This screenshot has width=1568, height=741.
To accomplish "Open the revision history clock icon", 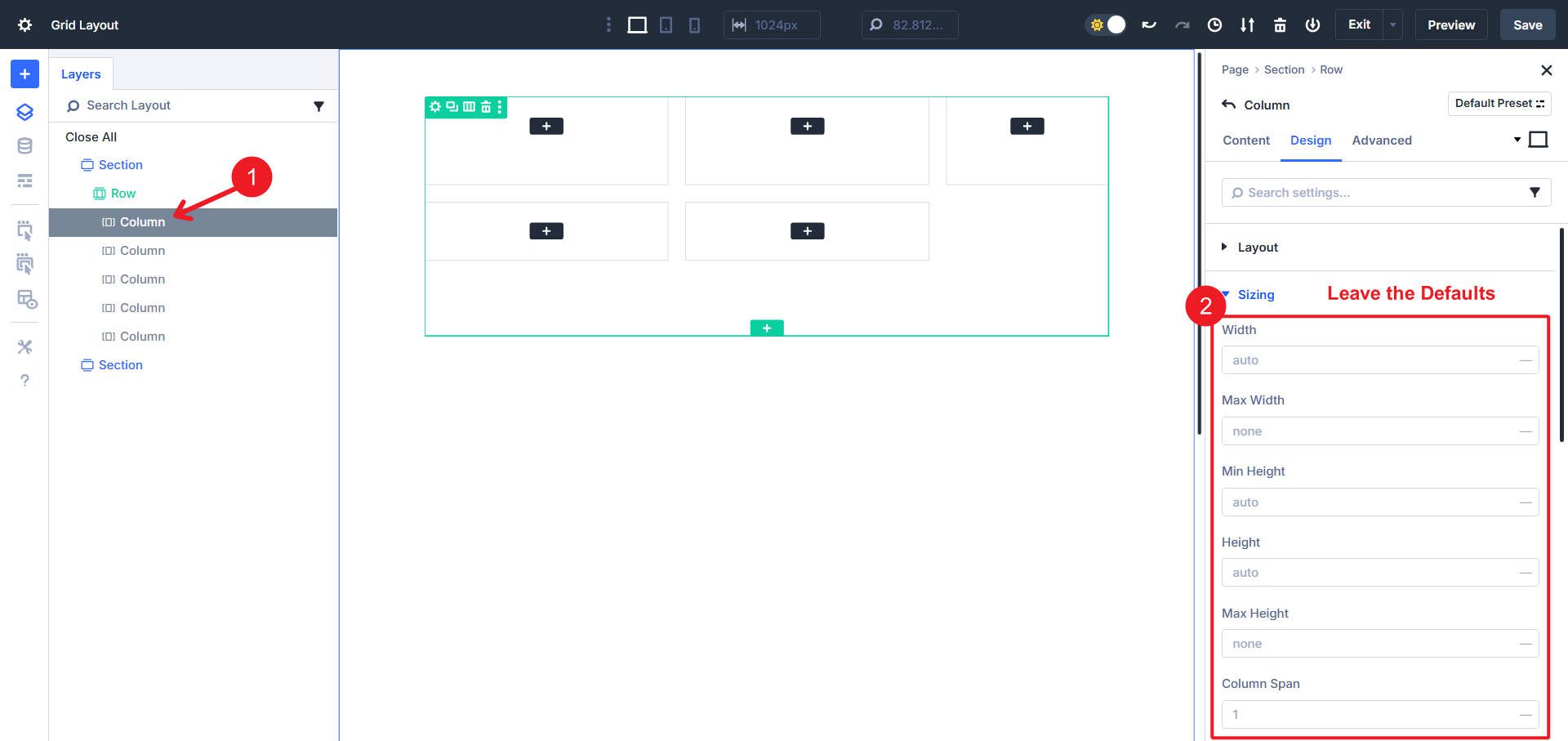I will tap(1214, 25).
